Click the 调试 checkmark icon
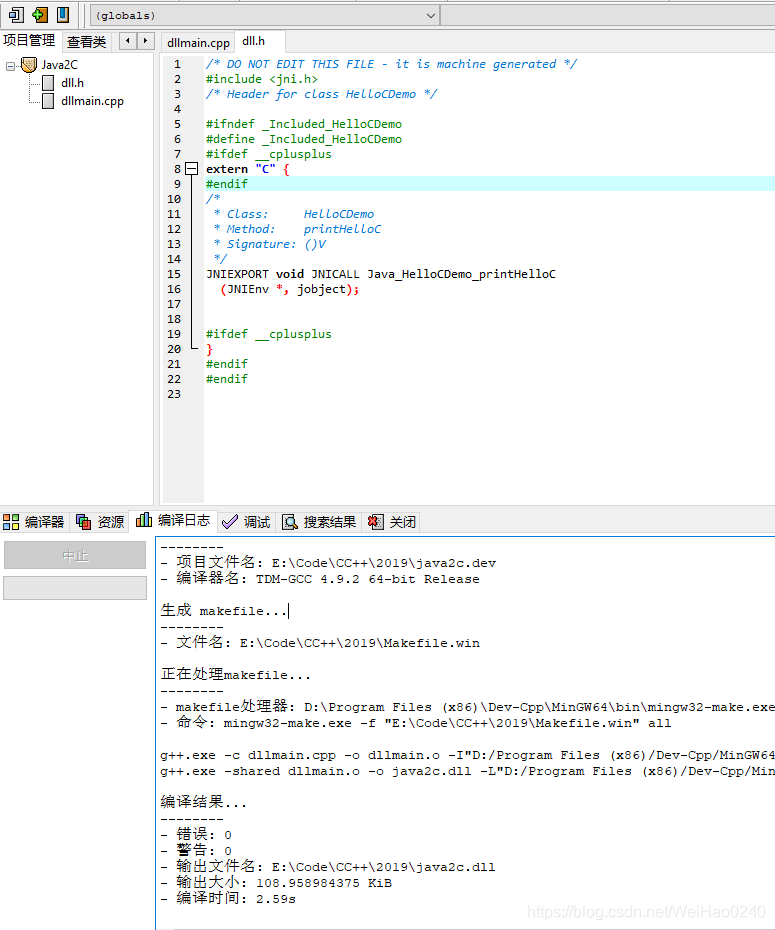Image resolution: width=775 pixels, height=930 pixels. click(x=229, y=522)
